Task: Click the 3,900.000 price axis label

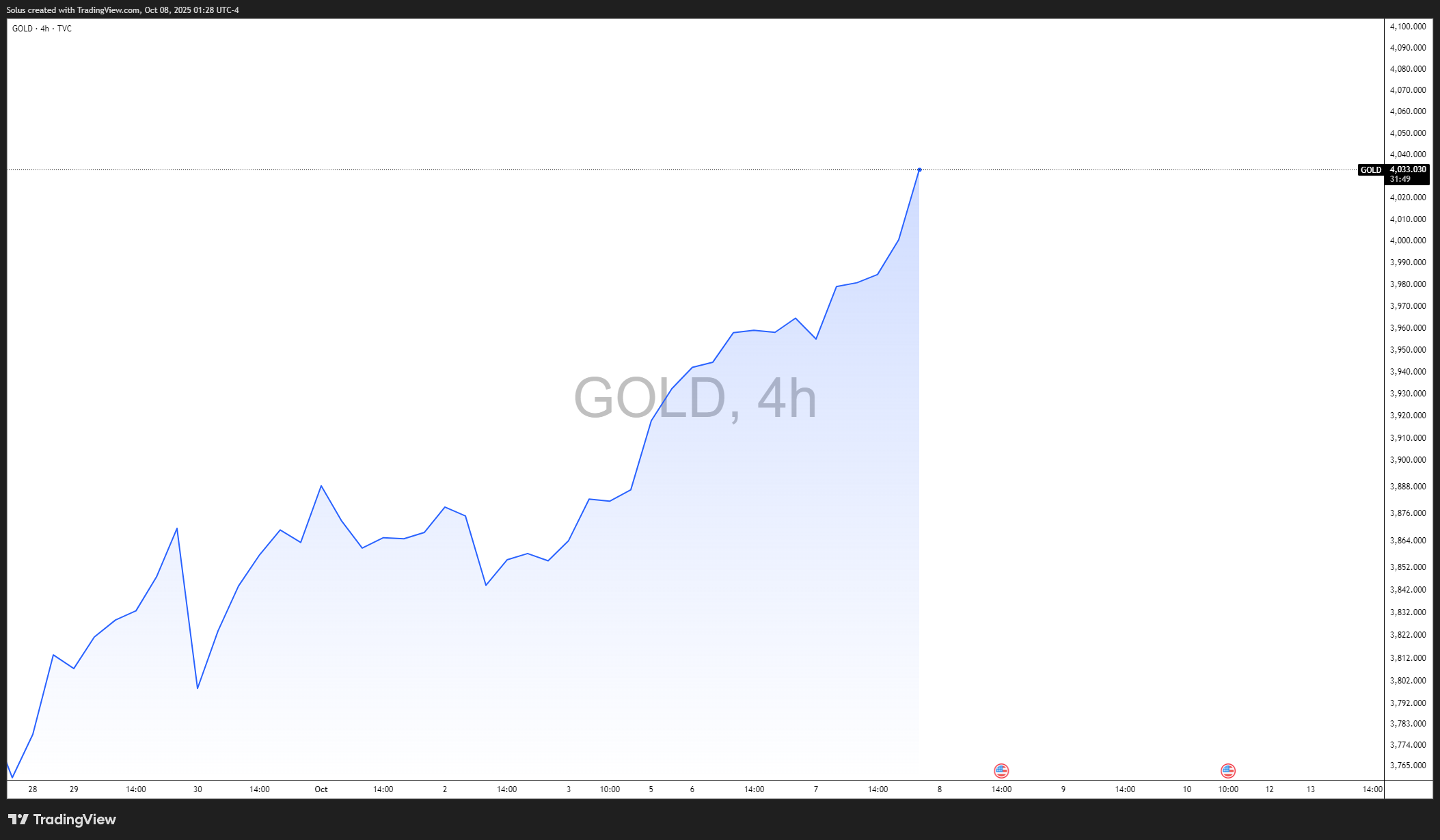Action: pyautogui.click(x=1408, y=460)
